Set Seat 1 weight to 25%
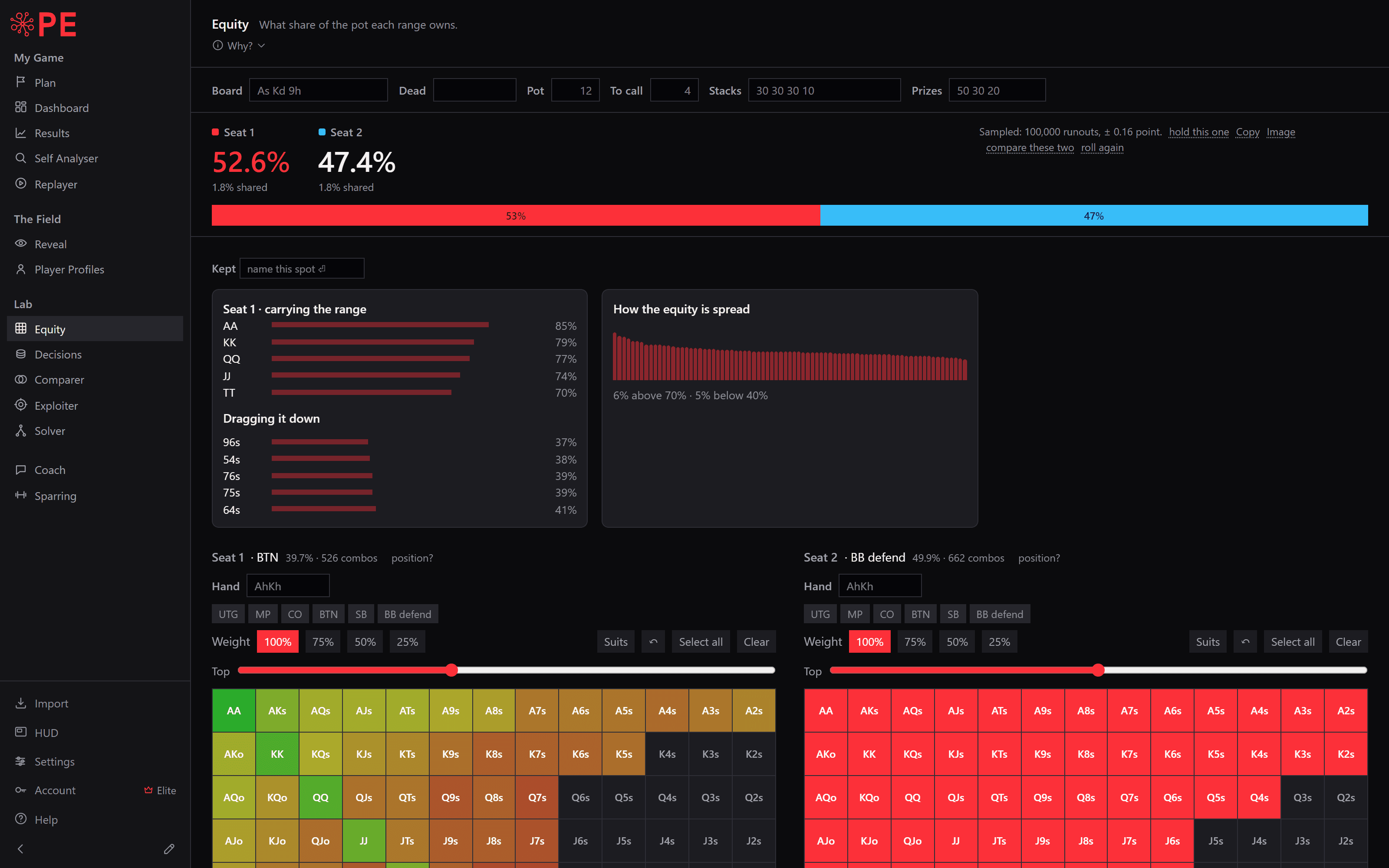Viewport: 1389px width, 868px height. pyautogui.click(x=408, y=642)
